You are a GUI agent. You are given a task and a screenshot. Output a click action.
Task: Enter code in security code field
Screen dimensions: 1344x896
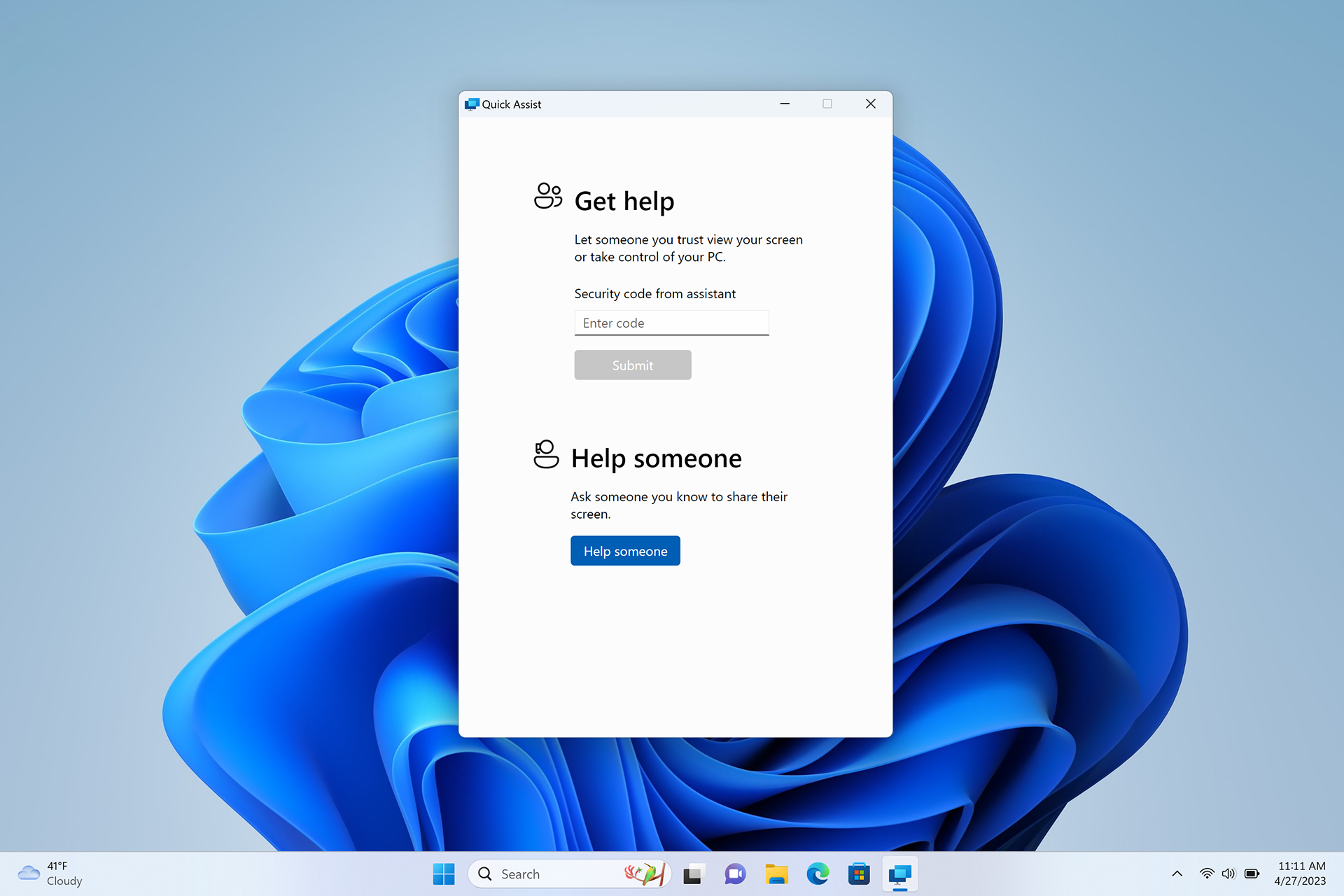coord(672,322)
